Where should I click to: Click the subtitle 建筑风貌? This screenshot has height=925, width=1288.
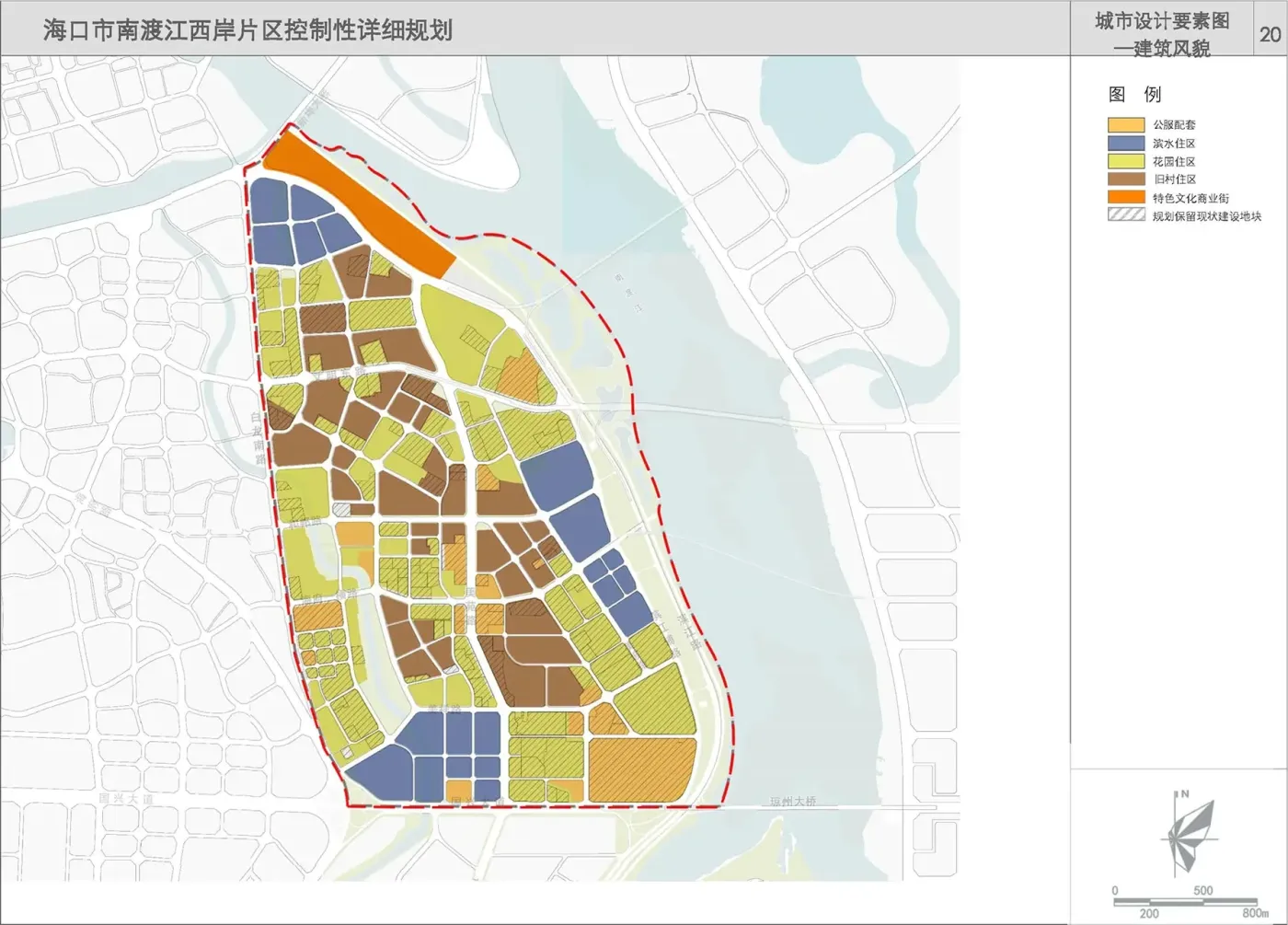[1172, 48]
